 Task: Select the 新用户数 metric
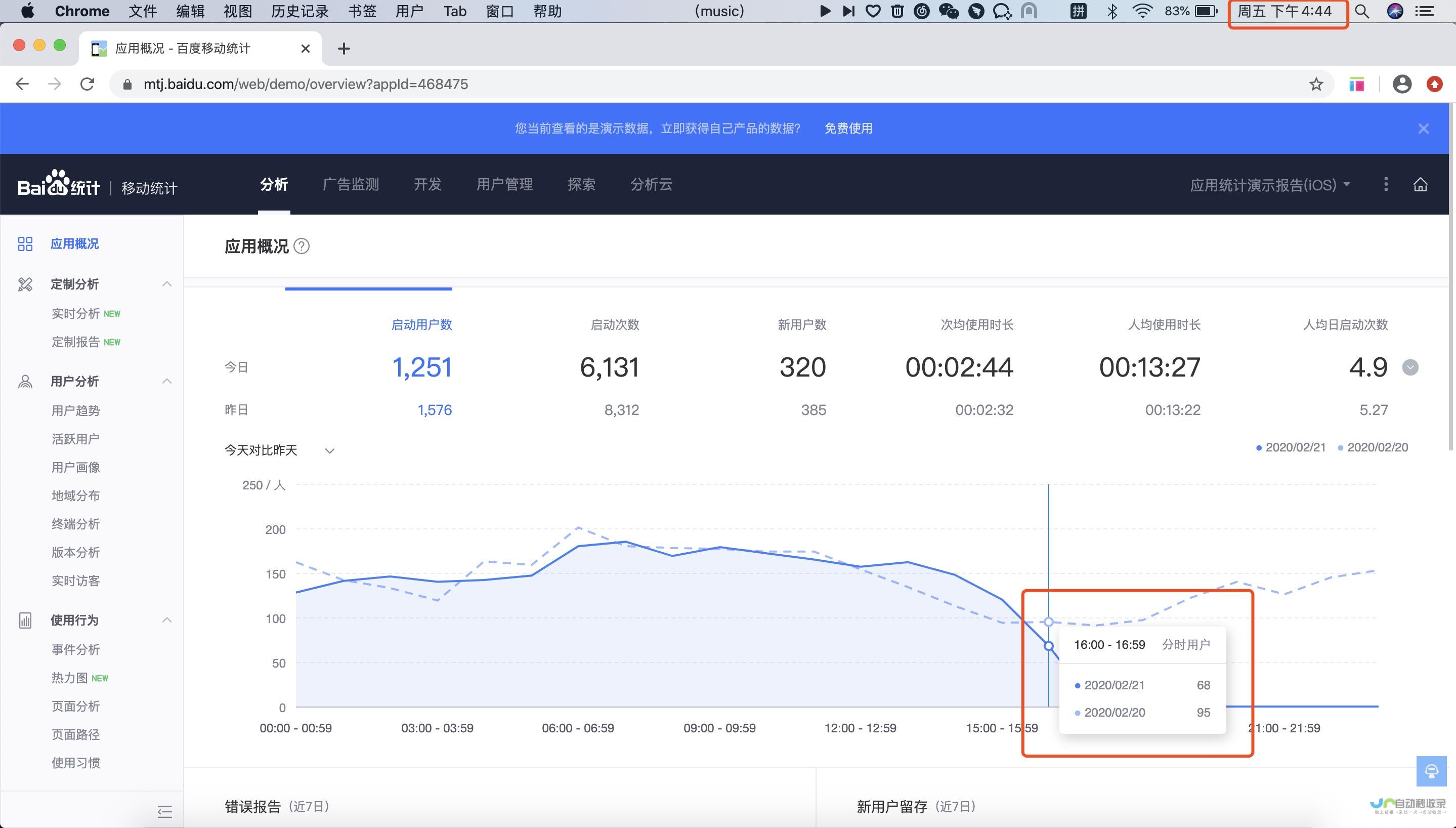802,325
